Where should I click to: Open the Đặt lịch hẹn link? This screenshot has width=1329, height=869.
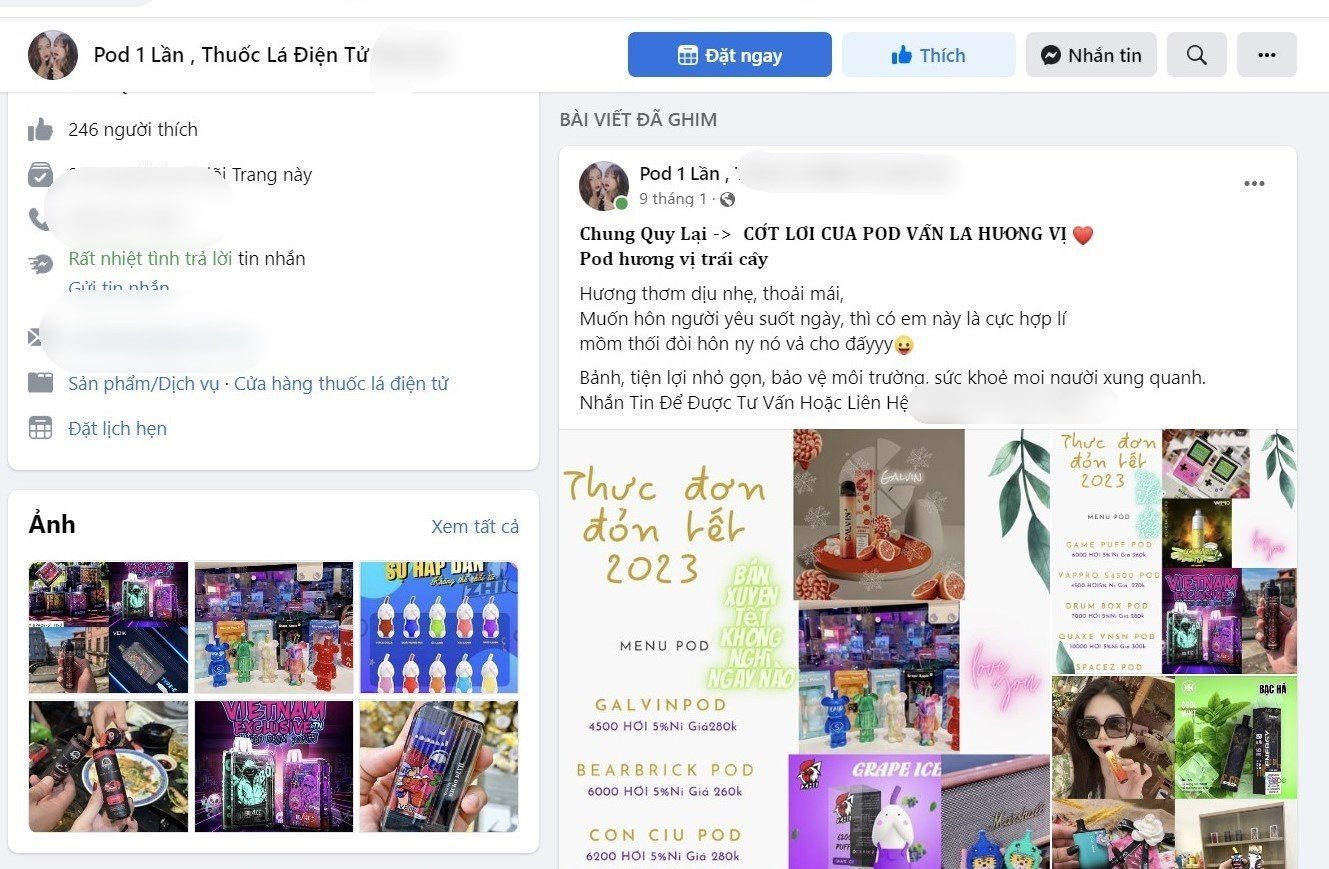click(117, 429)
